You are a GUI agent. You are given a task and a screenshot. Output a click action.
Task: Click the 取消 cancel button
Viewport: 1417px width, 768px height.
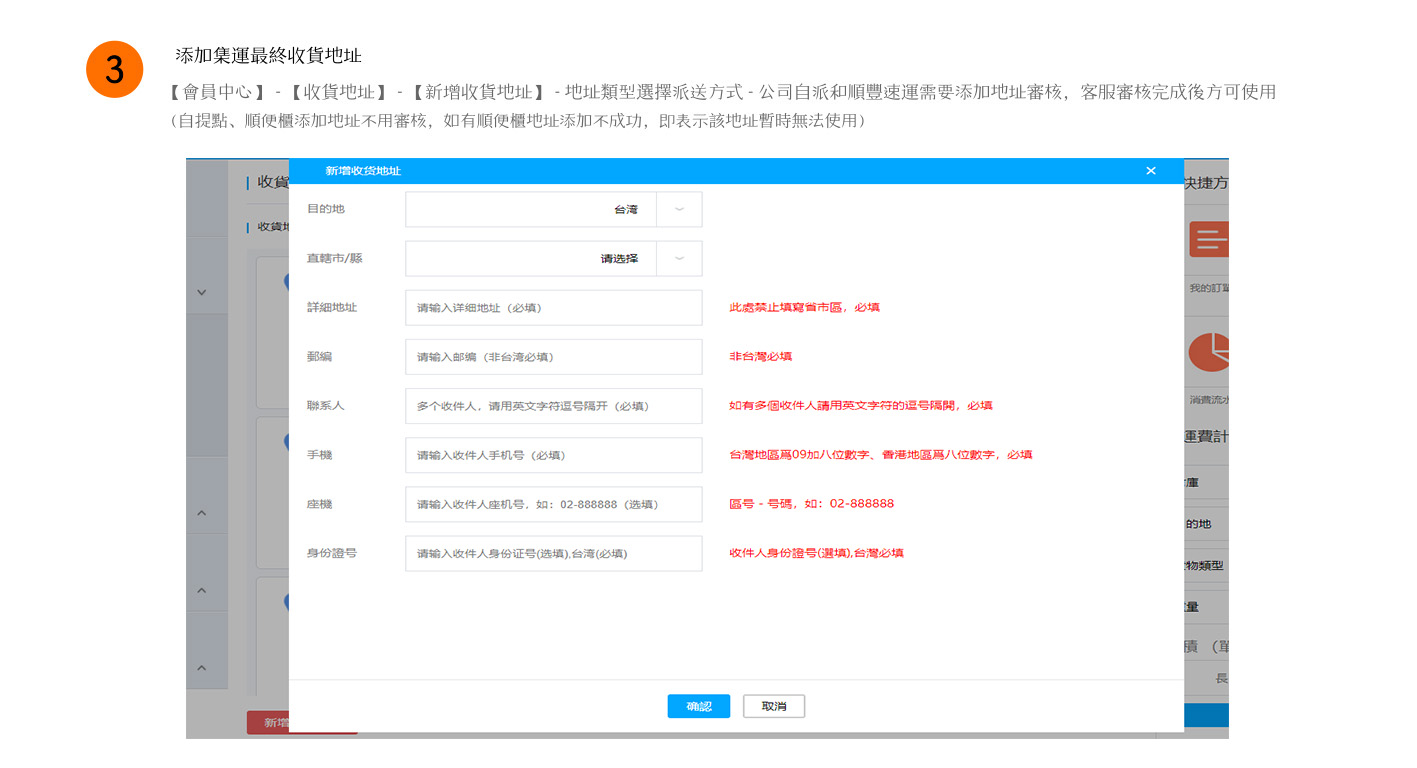(x=773, y=706)
